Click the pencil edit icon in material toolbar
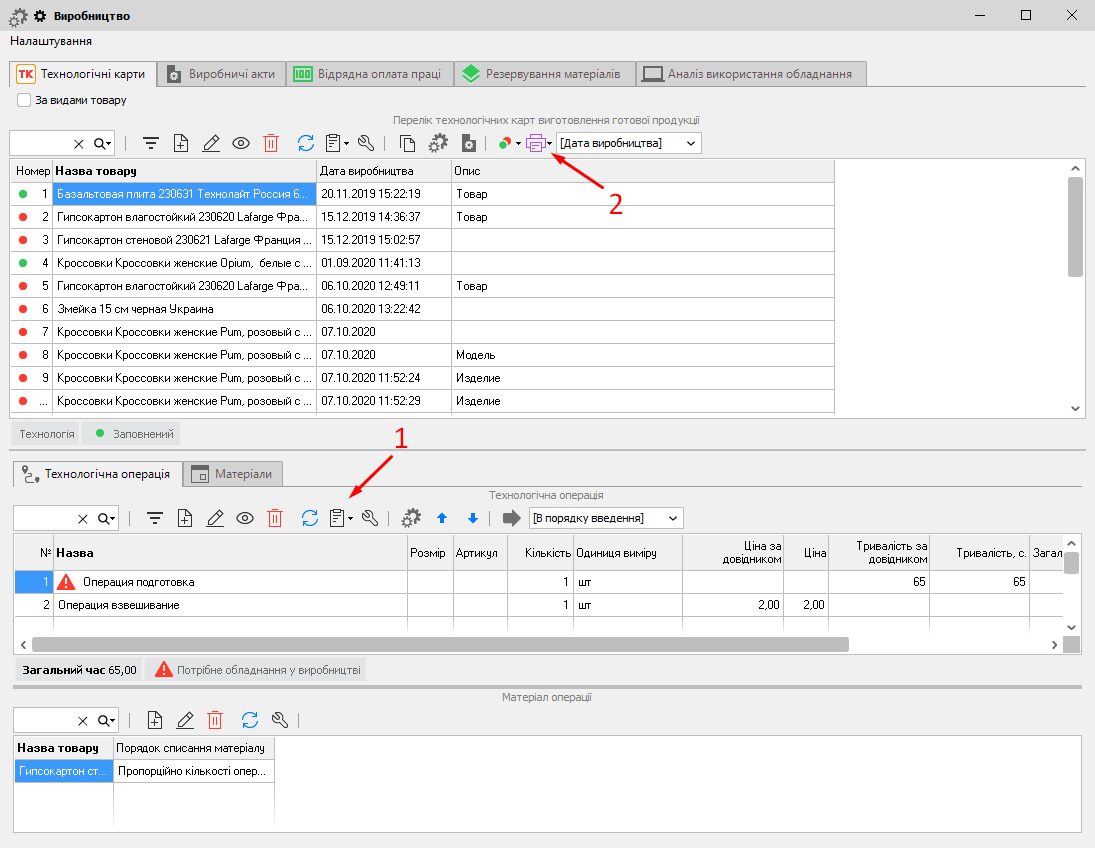This screenshot has height=848, width=1095. point(185,720)
